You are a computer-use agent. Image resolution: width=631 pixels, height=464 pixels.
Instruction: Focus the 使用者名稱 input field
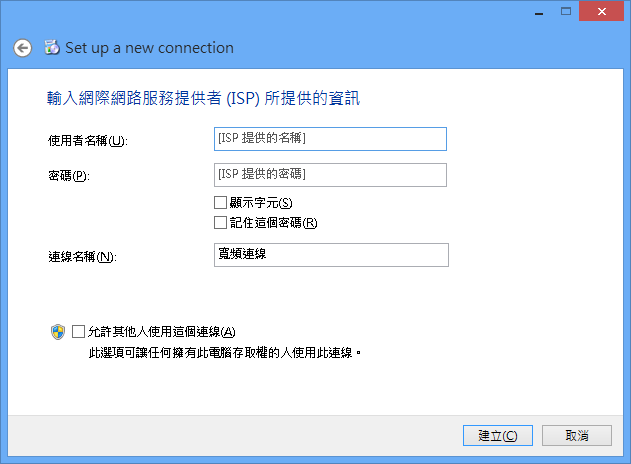click(330, 139)
